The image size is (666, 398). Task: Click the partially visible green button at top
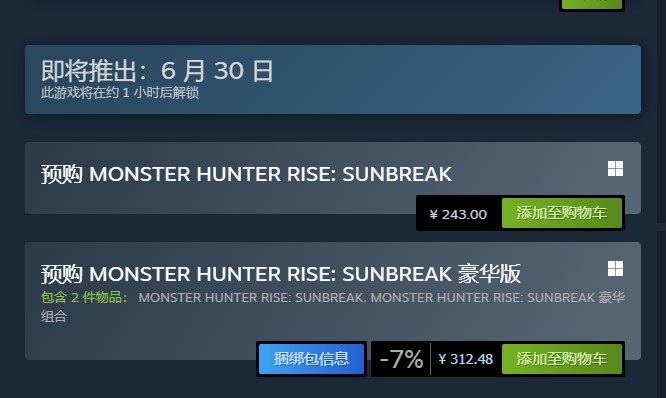592,4
